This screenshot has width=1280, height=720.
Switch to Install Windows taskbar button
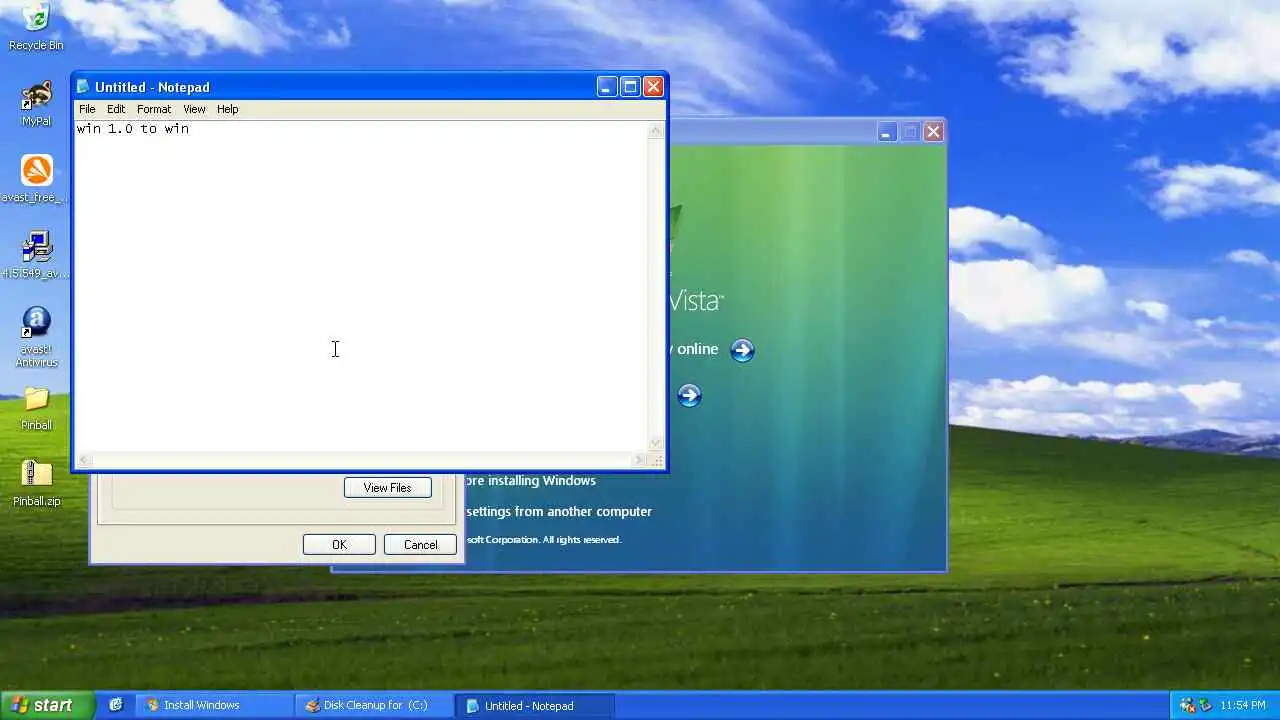coord(215,705)
